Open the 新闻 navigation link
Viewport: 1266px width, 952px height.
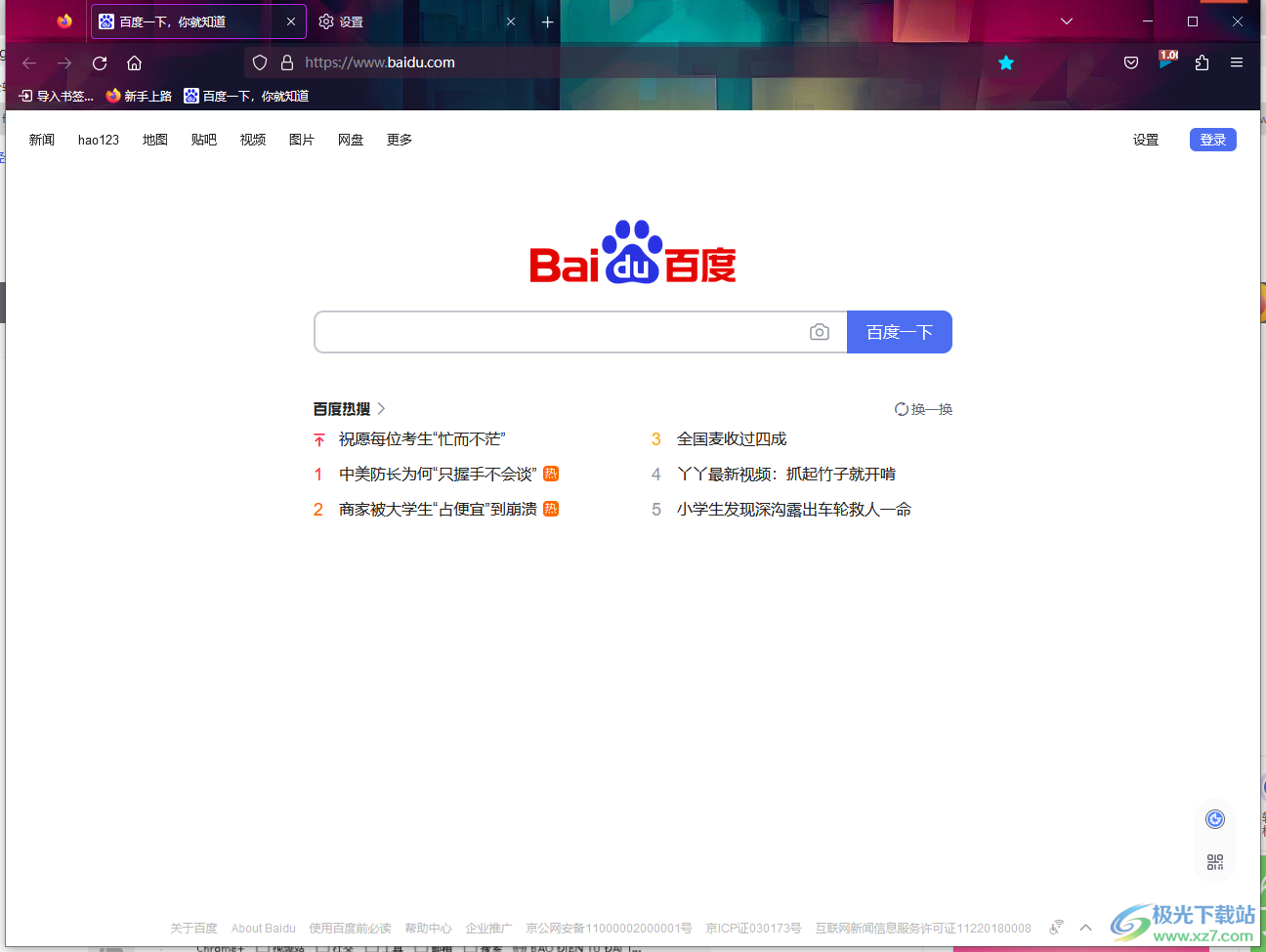[x=42, y=140]
